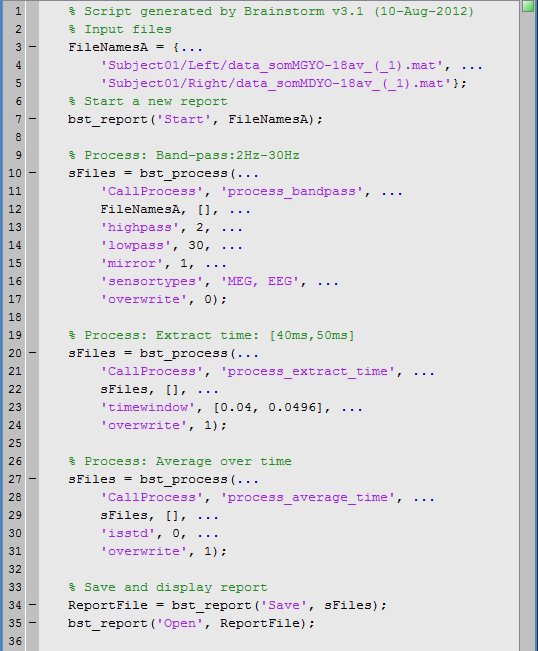Click 'ReportFile = bst_report' on line 34
Image resolution: width=538 pixels, height=651 pixels.
click(x=160, y=605)
